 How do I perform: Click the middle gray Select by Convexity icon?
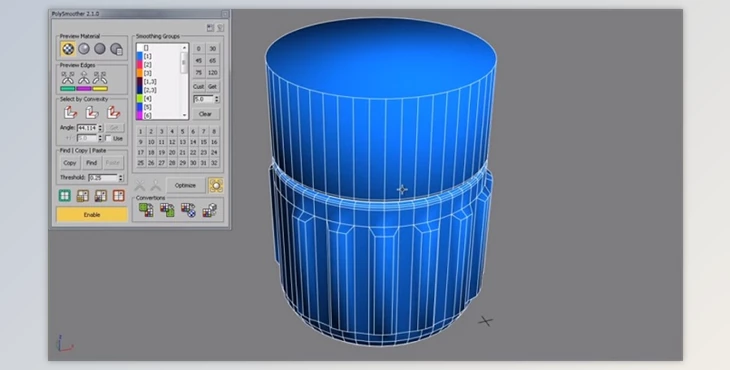[x=92, y=112]
